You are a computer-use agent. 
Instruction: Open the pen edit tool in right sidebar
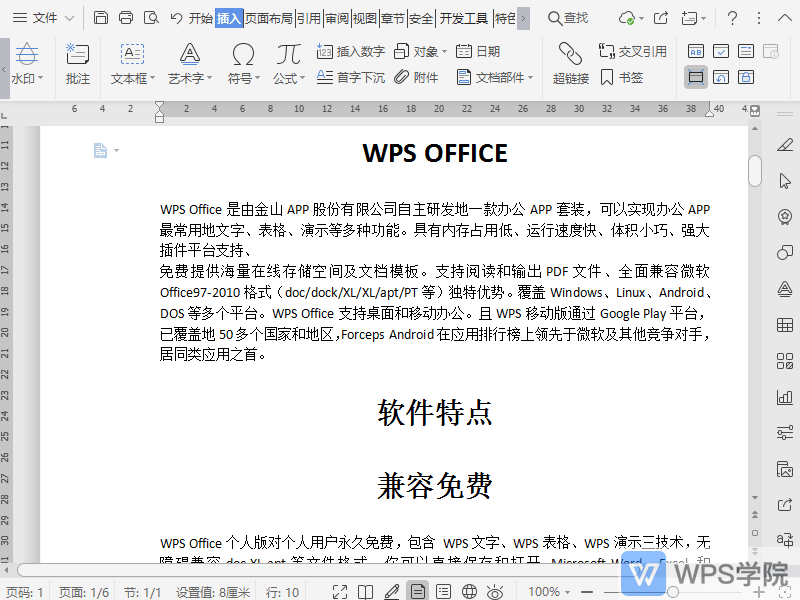(x=785, y=145)
